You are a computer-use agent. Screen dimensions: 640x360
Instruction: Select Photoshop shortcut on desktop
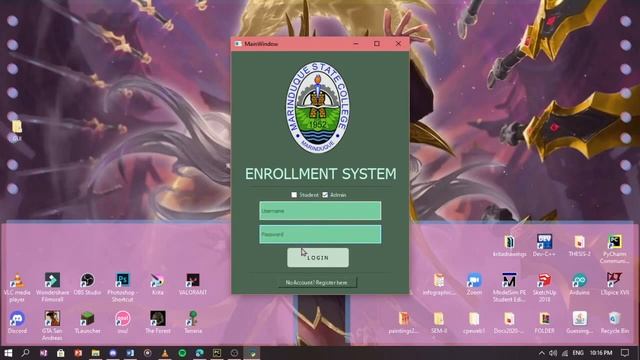pyautogui.click(x=122, y=287)
